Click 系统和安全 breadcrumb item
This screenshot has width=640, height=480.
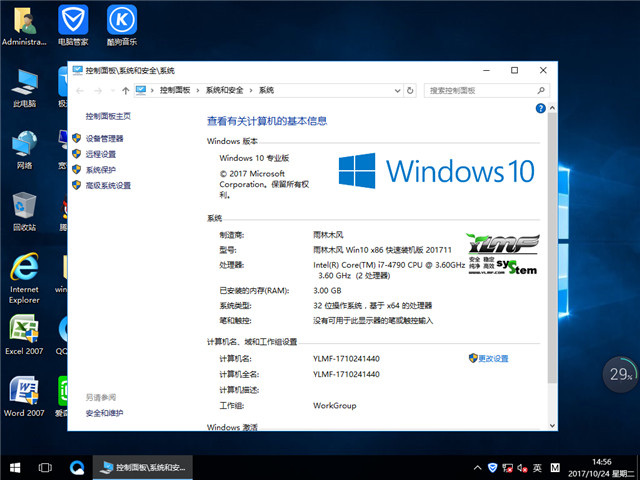coord(224,90)
